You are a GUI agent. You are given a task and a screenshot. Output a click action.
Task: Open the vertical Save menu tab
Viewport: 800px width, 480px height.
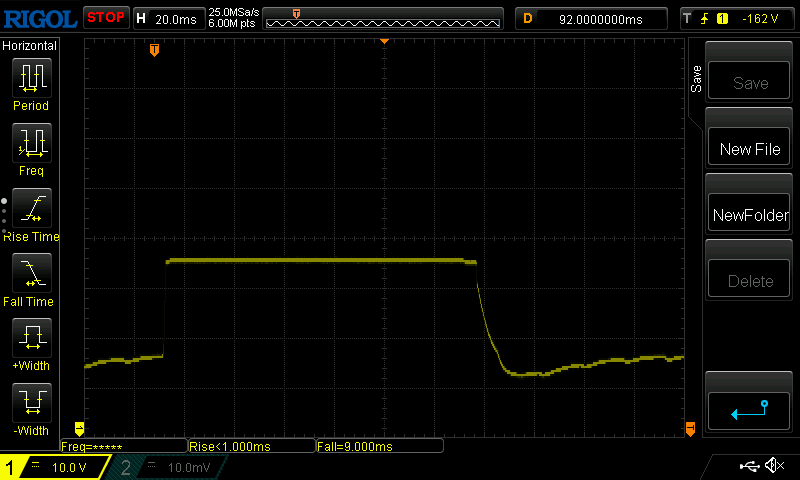[696, 79]
